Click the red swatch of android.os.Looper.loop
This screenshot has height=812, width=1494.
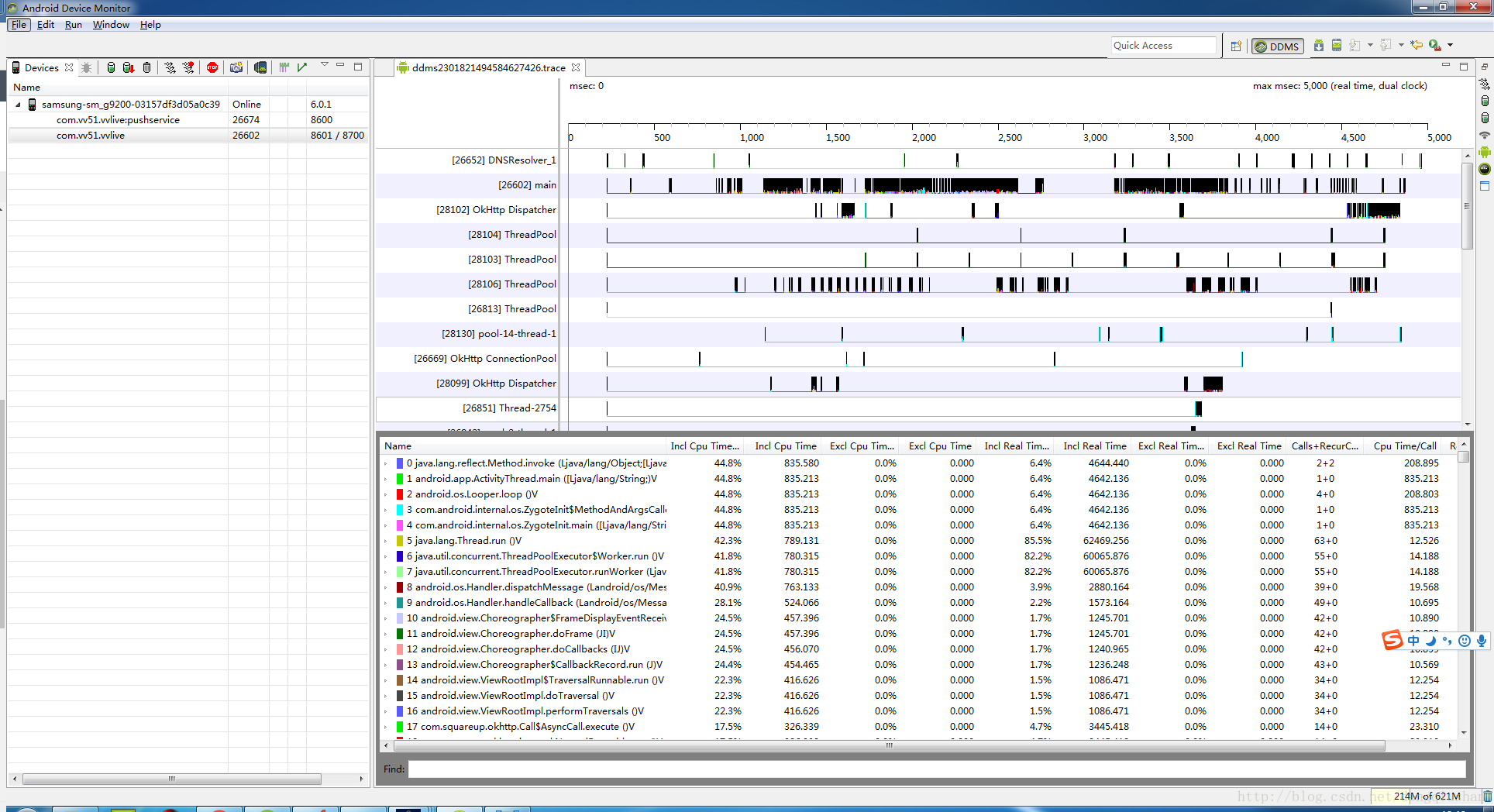400,494
